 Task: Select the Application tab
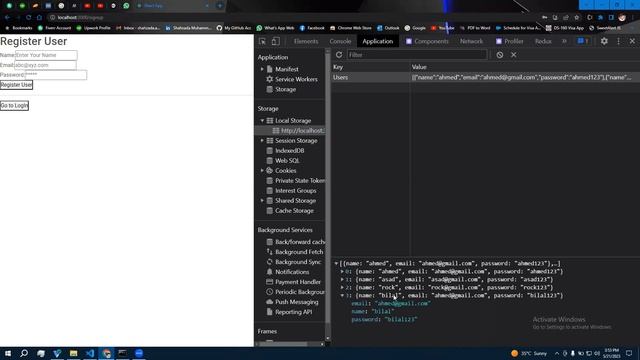pos(378,41)
